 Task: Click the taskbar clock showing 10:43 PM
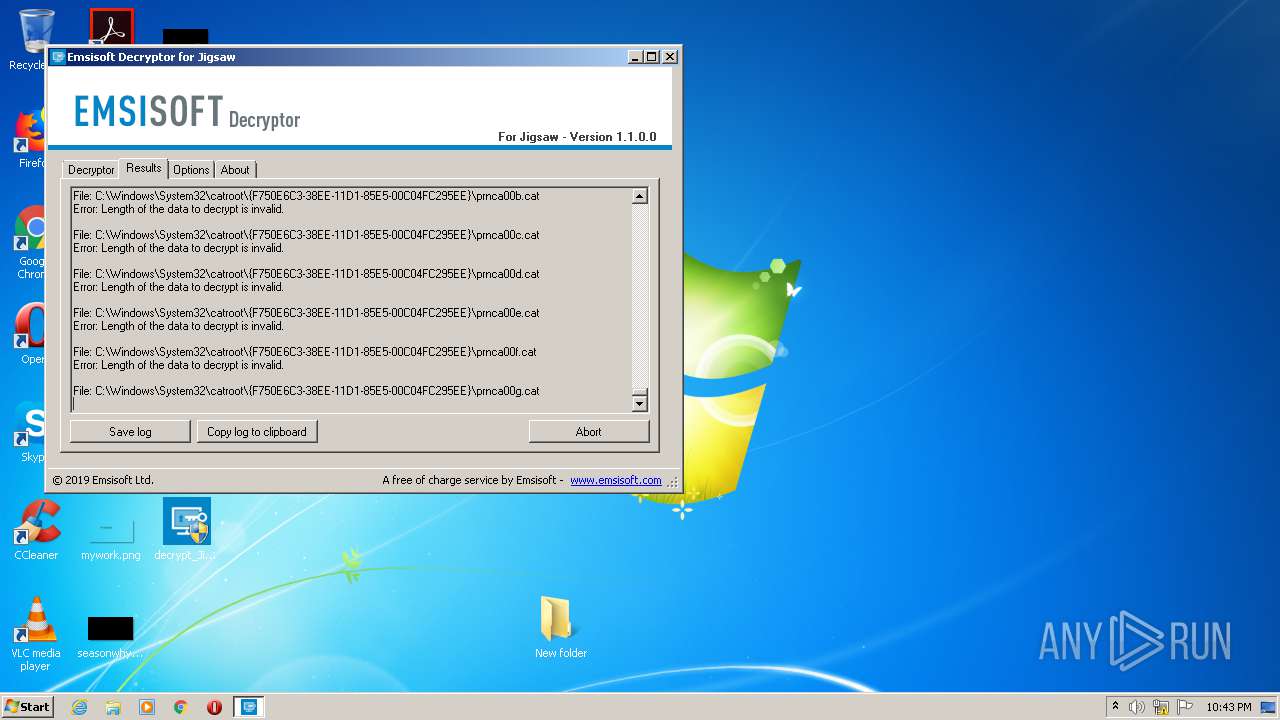[x=1228, y=707]
